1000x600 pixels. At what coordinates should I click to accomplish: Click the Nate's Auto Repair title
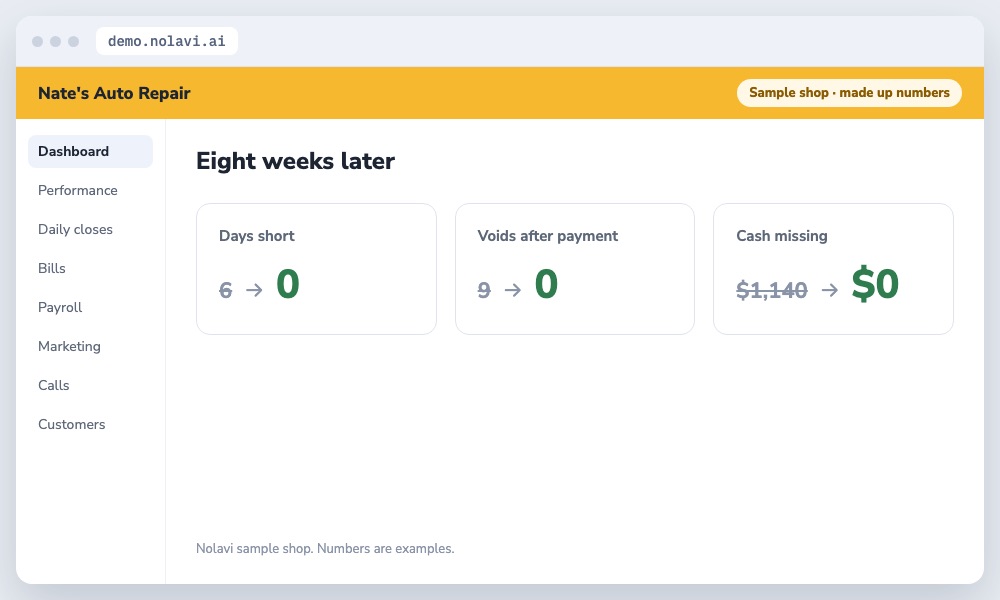tap(114, 93)
